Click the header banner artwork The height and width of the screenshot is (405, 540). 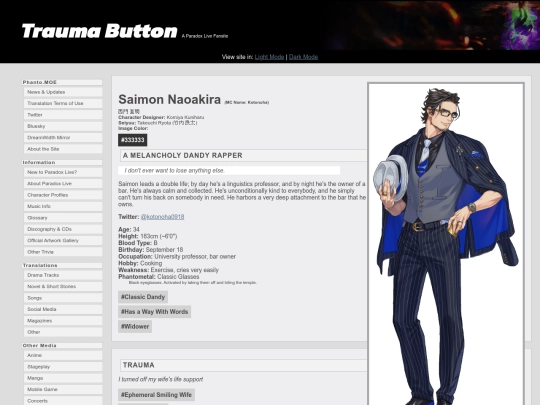coord(432,25)
